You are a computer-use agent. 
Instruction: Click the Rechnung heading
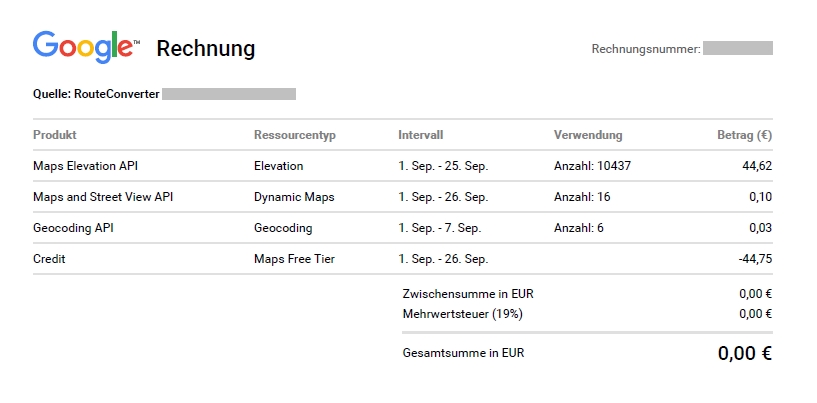click(x=206, y=48)
